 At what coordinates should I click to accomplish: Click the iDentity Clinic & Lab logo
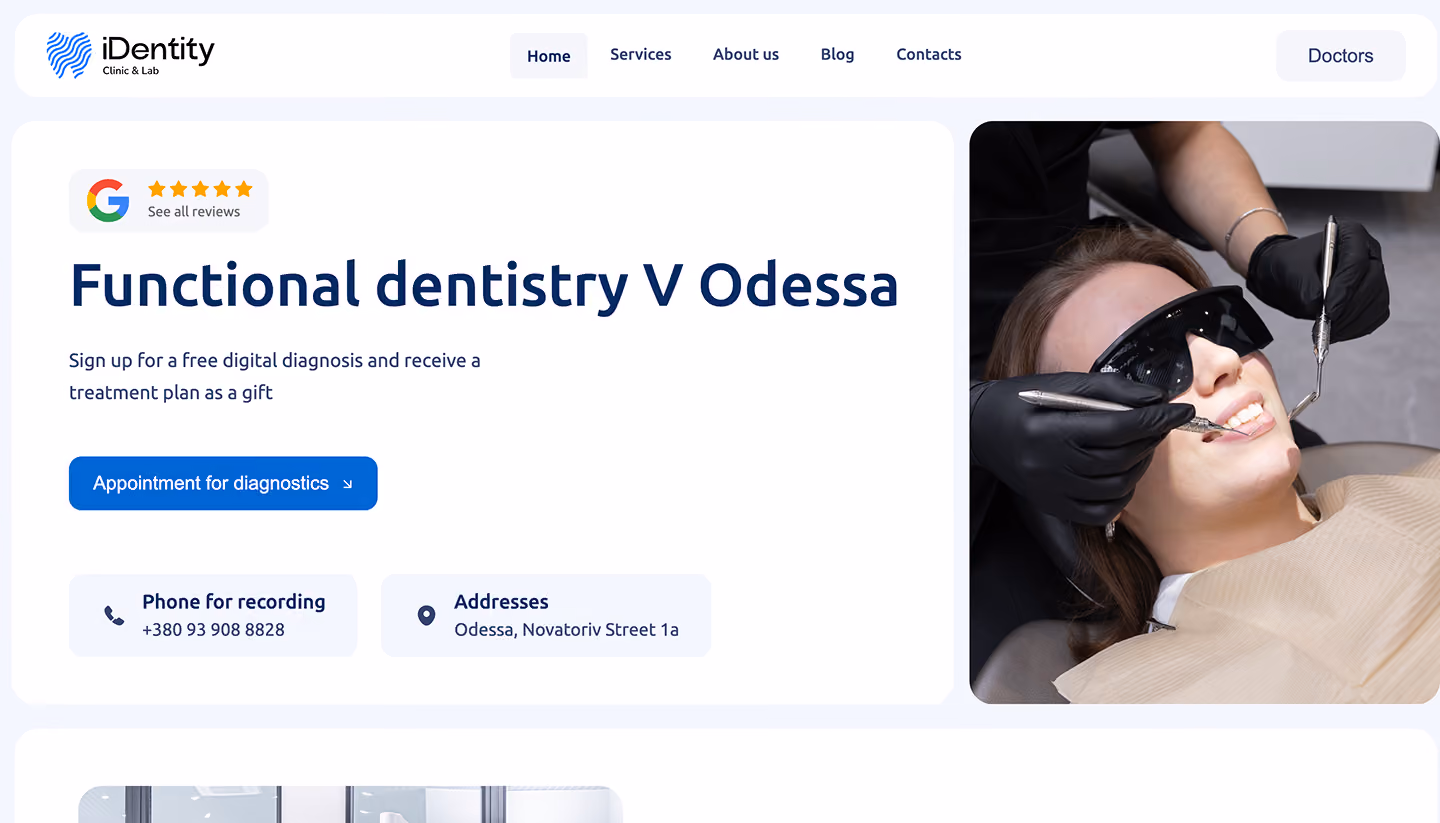point(131,55)
